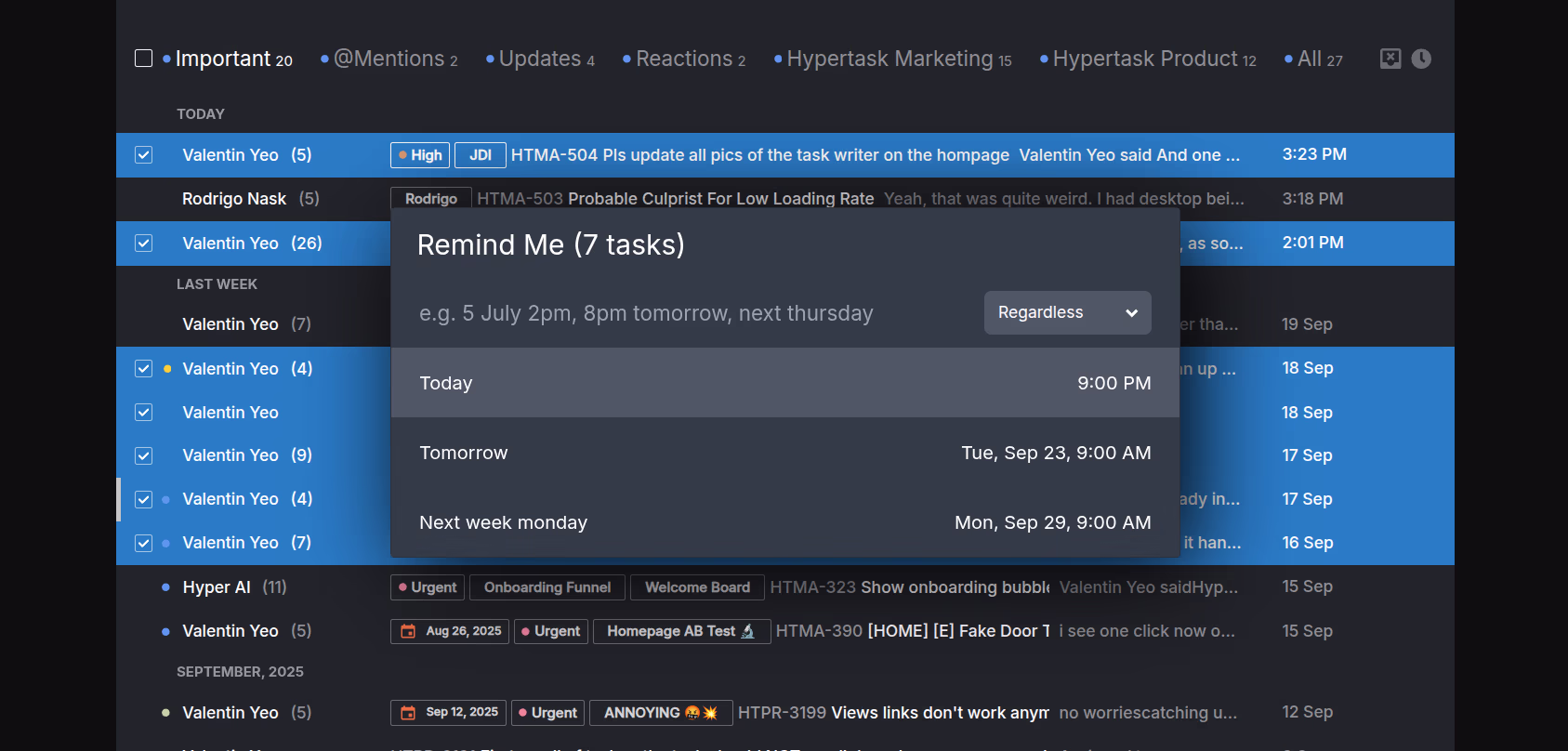
Task: Click the JDI tag
Action: (481, 155)
